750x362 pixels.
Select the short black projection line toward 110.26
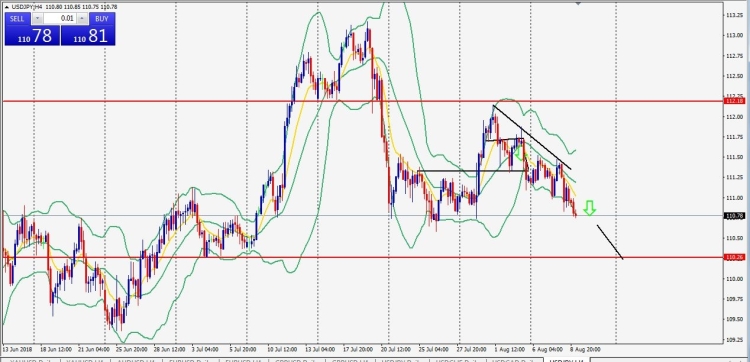[610, 242]
